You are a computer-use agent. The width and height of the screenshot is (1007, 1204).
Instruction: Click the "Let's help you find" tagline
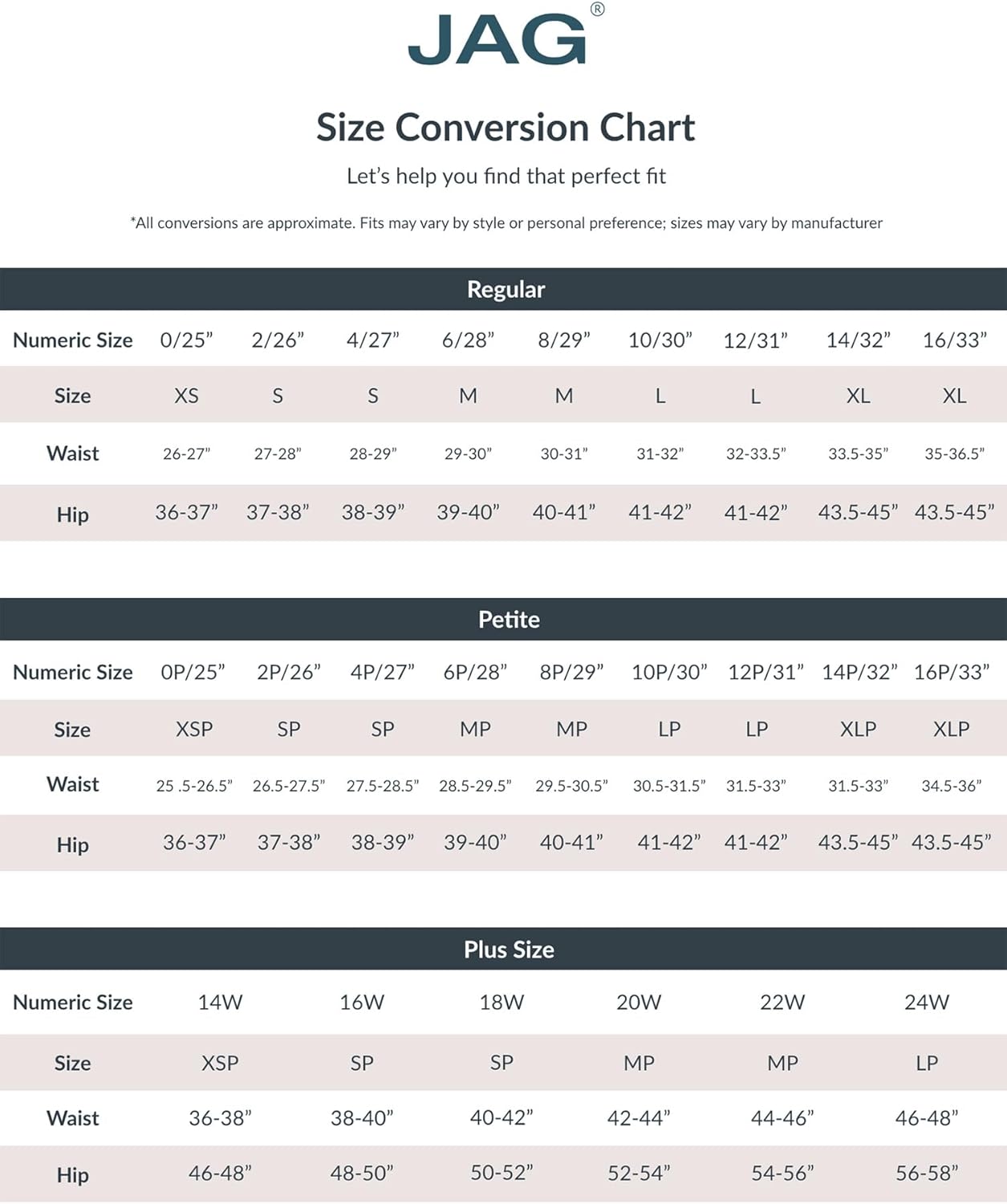pos(506,177)
